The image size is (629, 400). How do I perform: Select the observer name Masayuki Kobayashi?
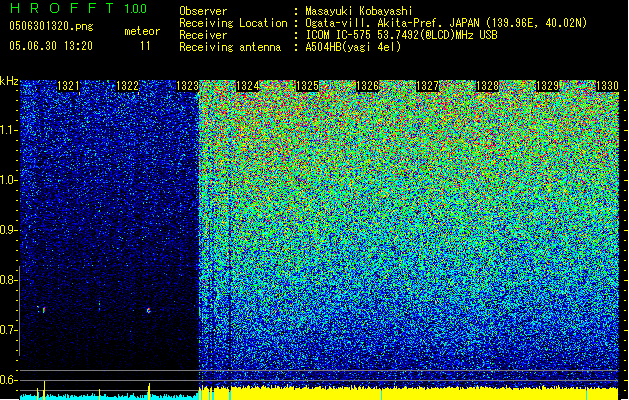point(359,12)
